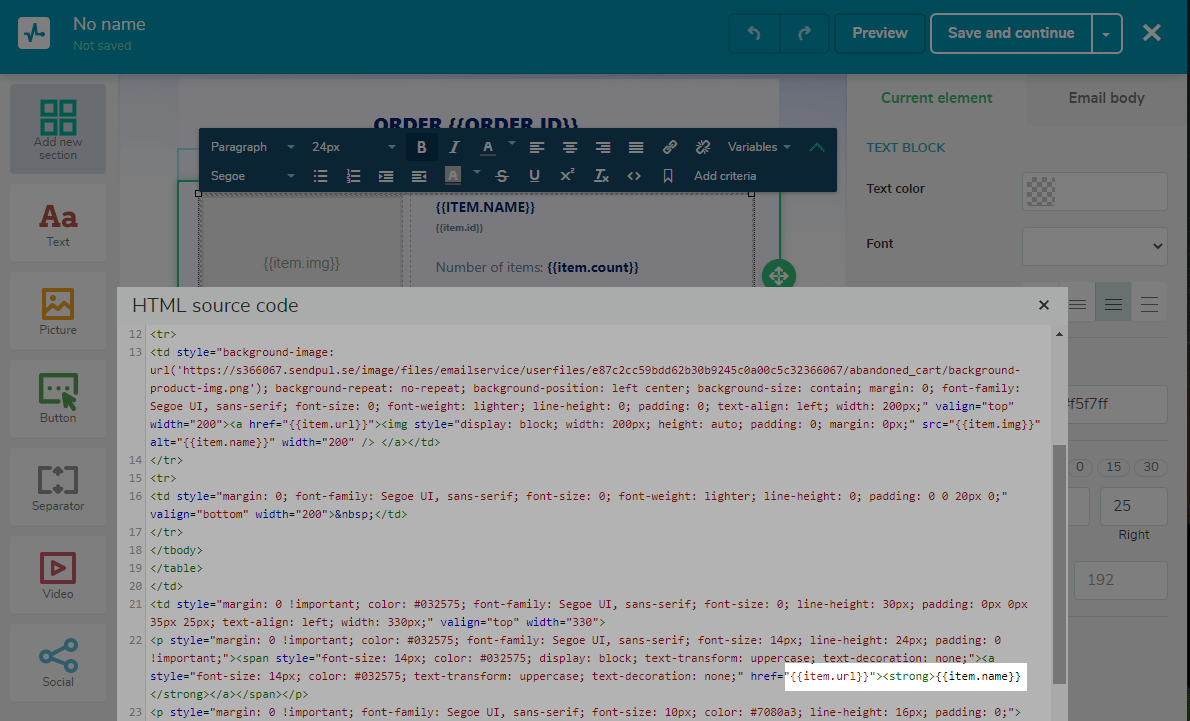Click the No name email title
This screenshot has width=1190, height=721.
click(109, 24)
